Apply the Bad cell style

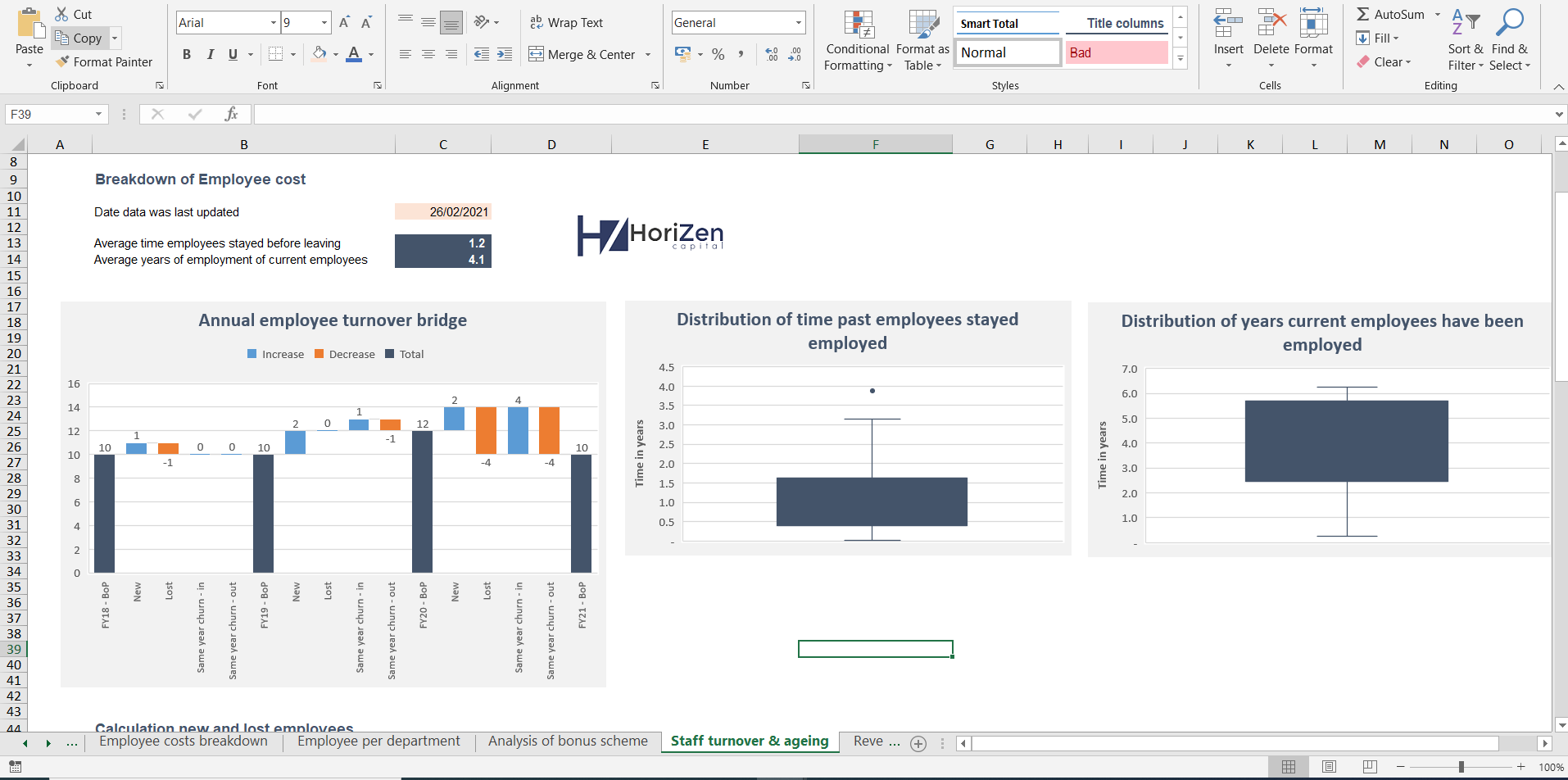(1117, 52)
